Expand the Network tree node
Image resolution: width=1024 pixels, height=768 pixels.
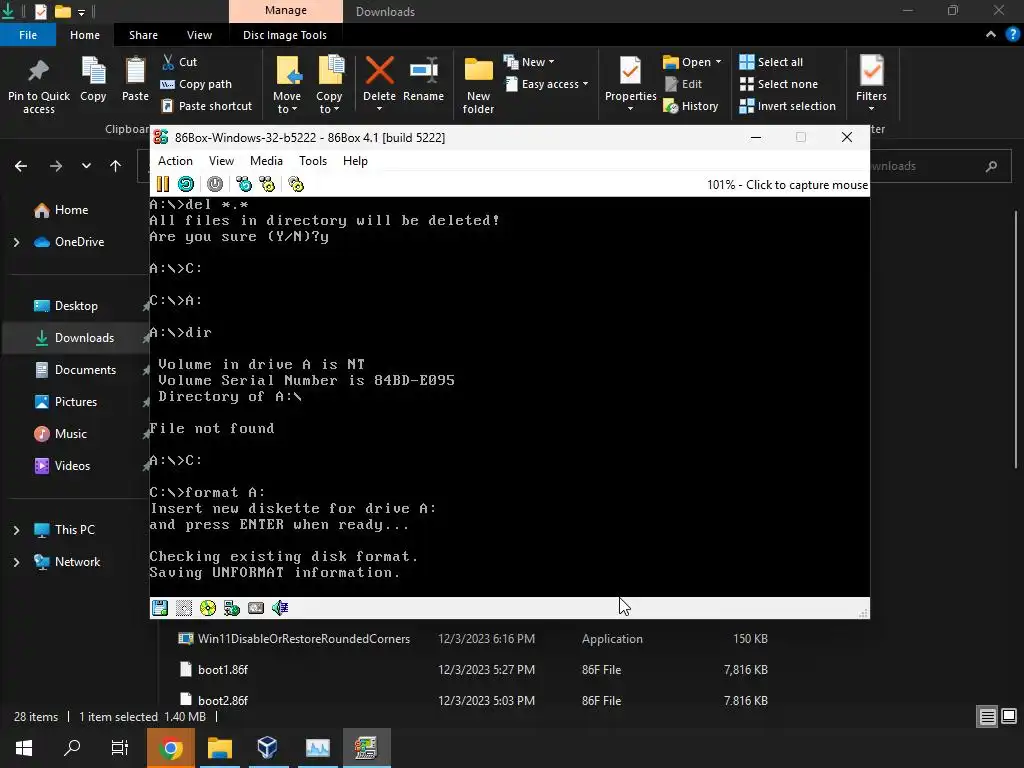tap(16, 562)
